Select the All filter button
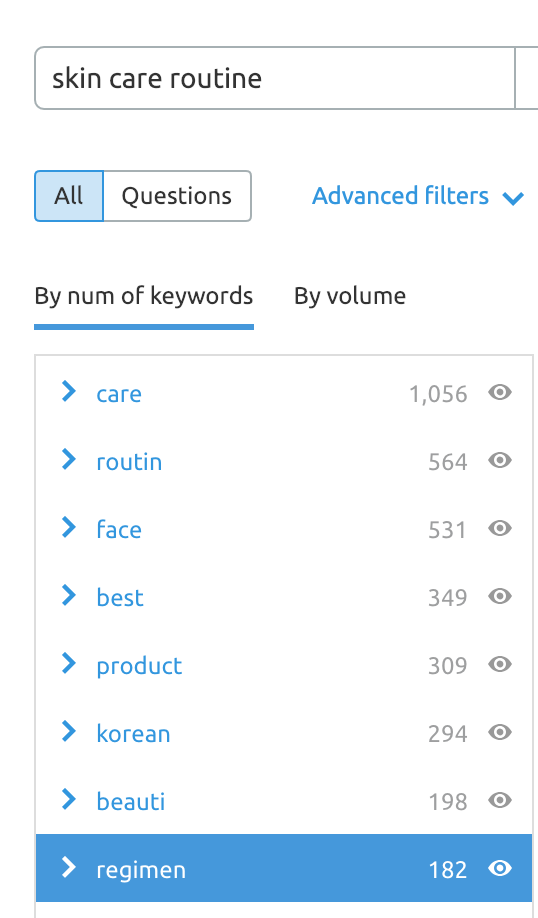538x918 pixels. (69, 196)
